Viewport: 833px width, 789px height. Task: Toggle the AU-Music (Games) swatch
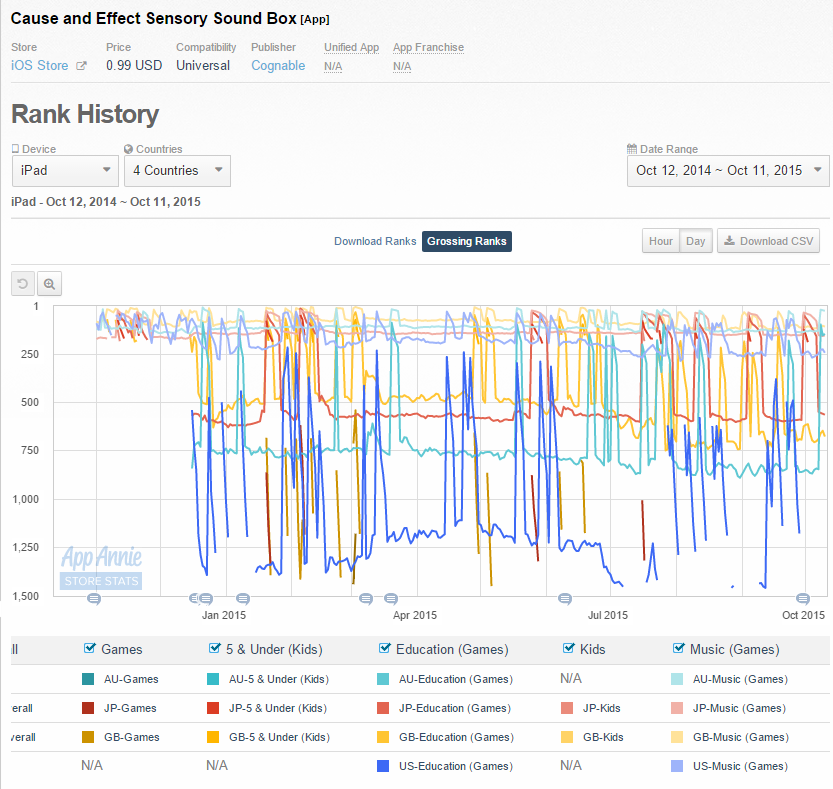point(677,679)
